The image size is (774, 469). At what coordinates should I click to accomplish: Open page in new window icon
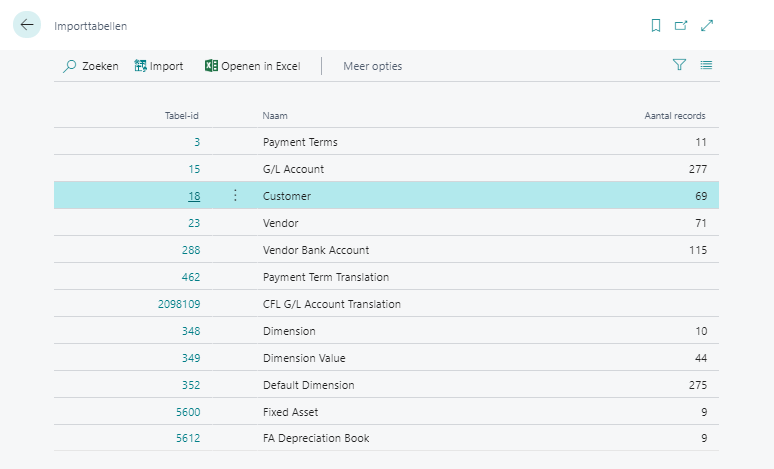point(682,26)
